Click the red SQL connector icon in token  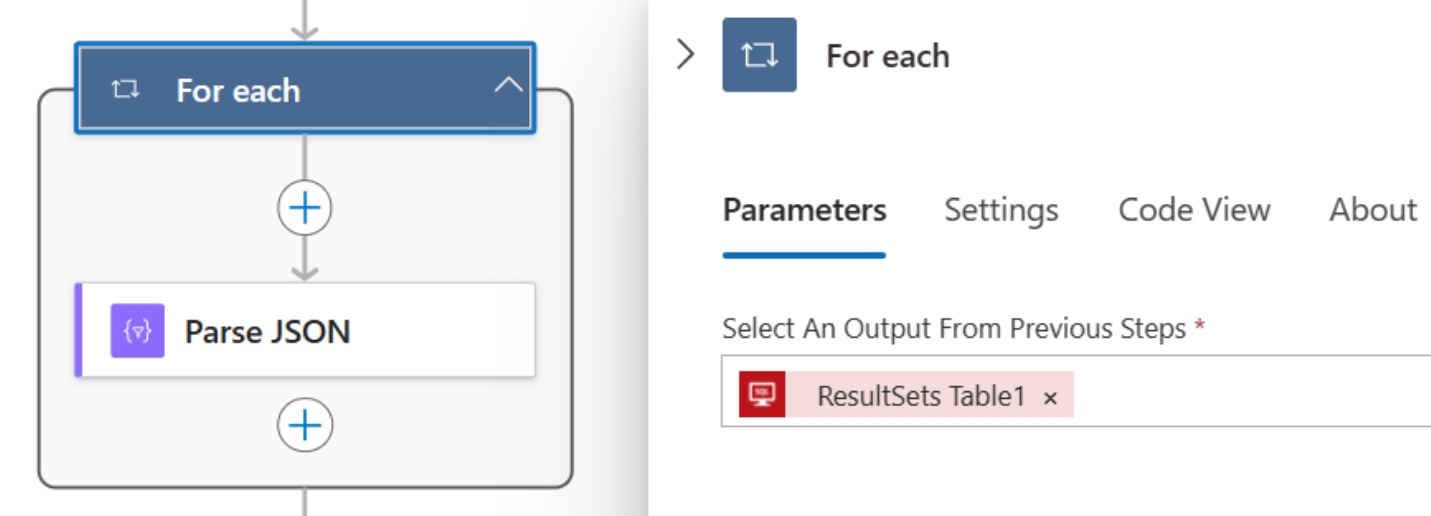pyautogui.click(x=762, y=394)
